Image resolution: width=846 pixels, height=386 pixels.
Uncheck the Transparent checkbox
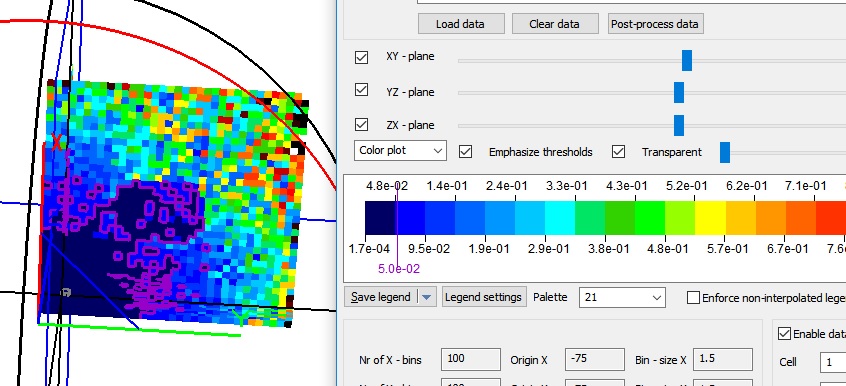tap(618, 152)
